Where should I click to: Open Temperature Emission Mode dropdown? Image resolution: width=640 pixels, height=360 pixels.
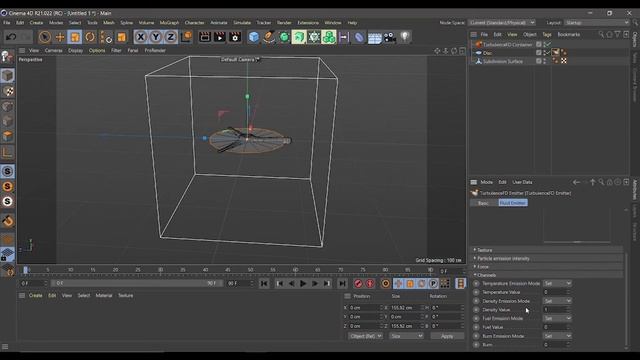click(x=558, y=283)
